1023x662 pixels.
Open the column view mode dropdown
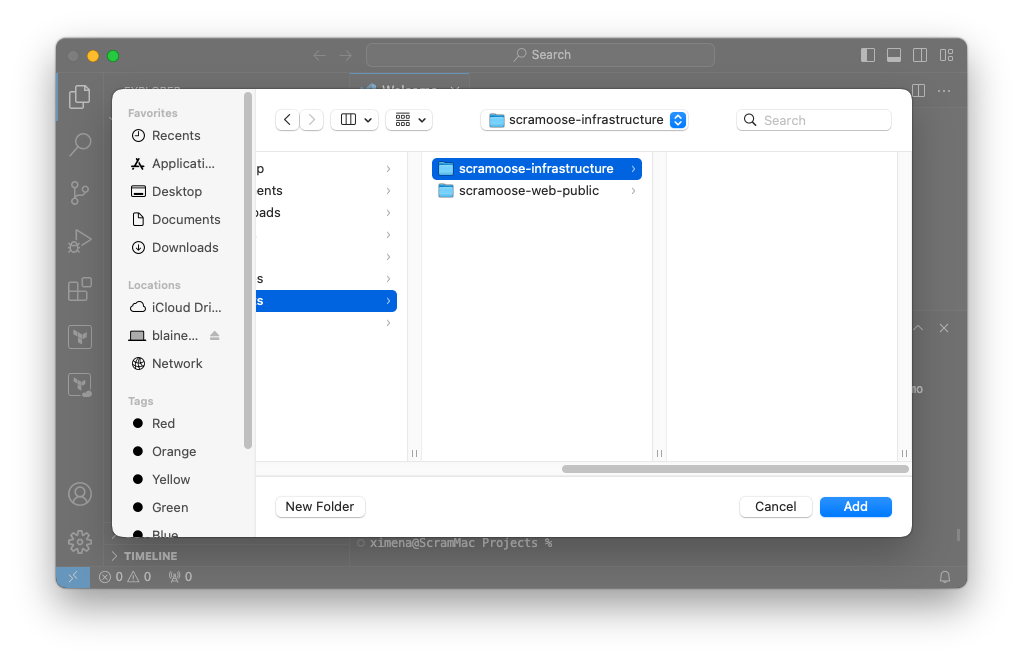point(354,120)
